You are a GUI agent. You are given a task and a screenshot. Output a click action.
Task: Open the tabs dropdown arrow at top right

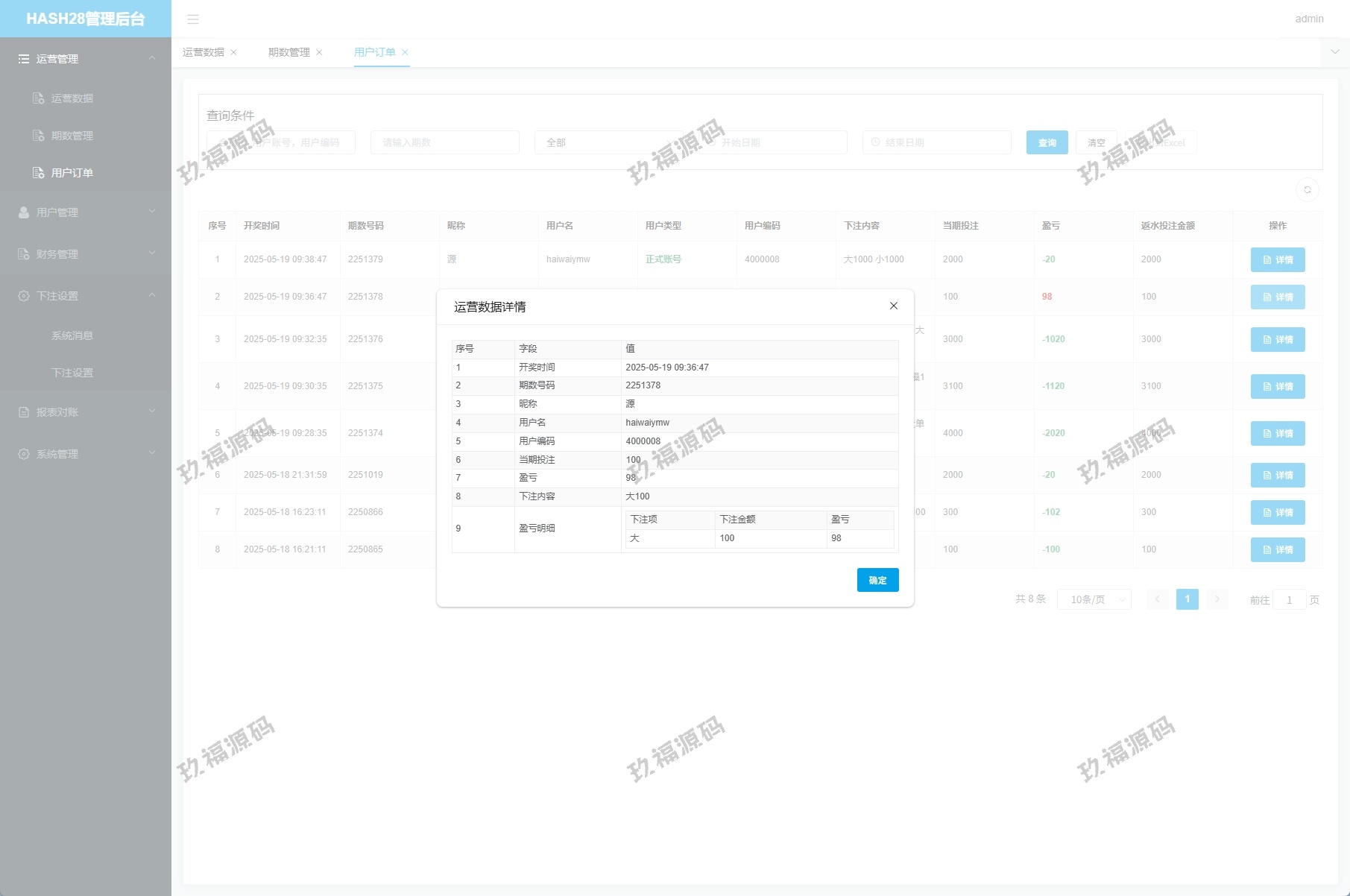coord(1334,52)
